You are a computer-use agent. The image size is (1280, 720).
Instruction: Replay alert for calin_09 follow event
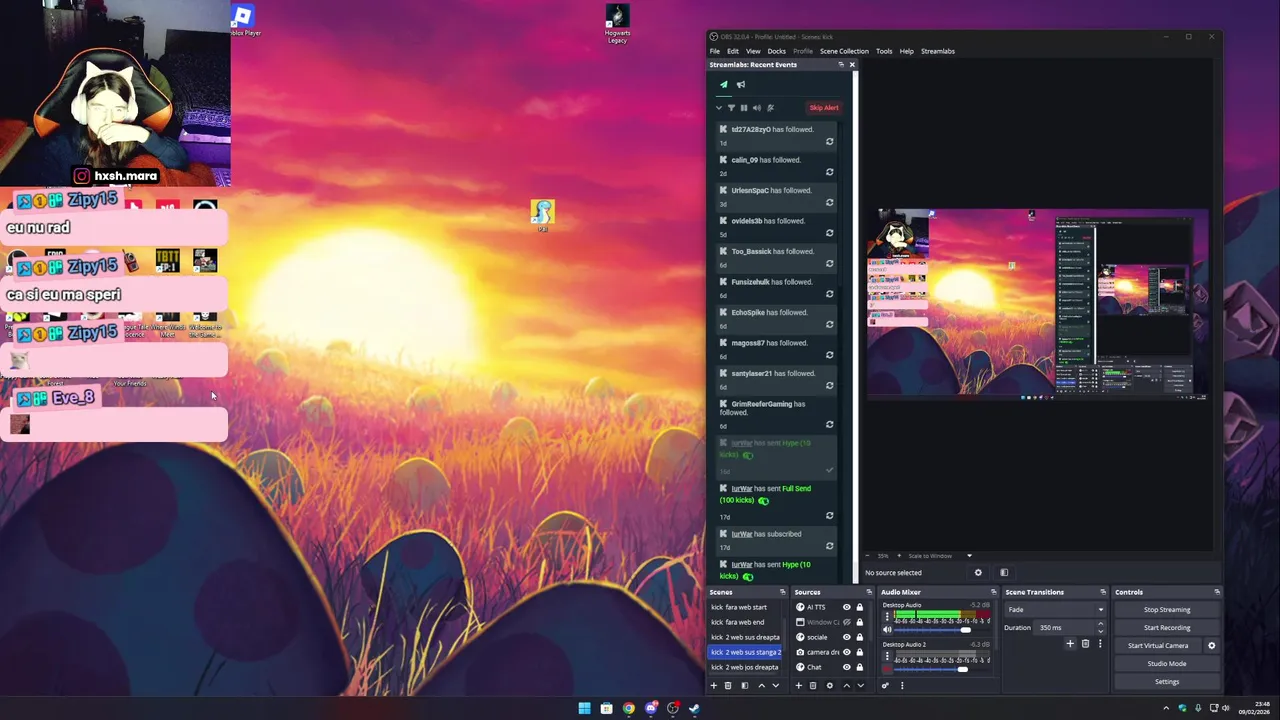[829, 172]
